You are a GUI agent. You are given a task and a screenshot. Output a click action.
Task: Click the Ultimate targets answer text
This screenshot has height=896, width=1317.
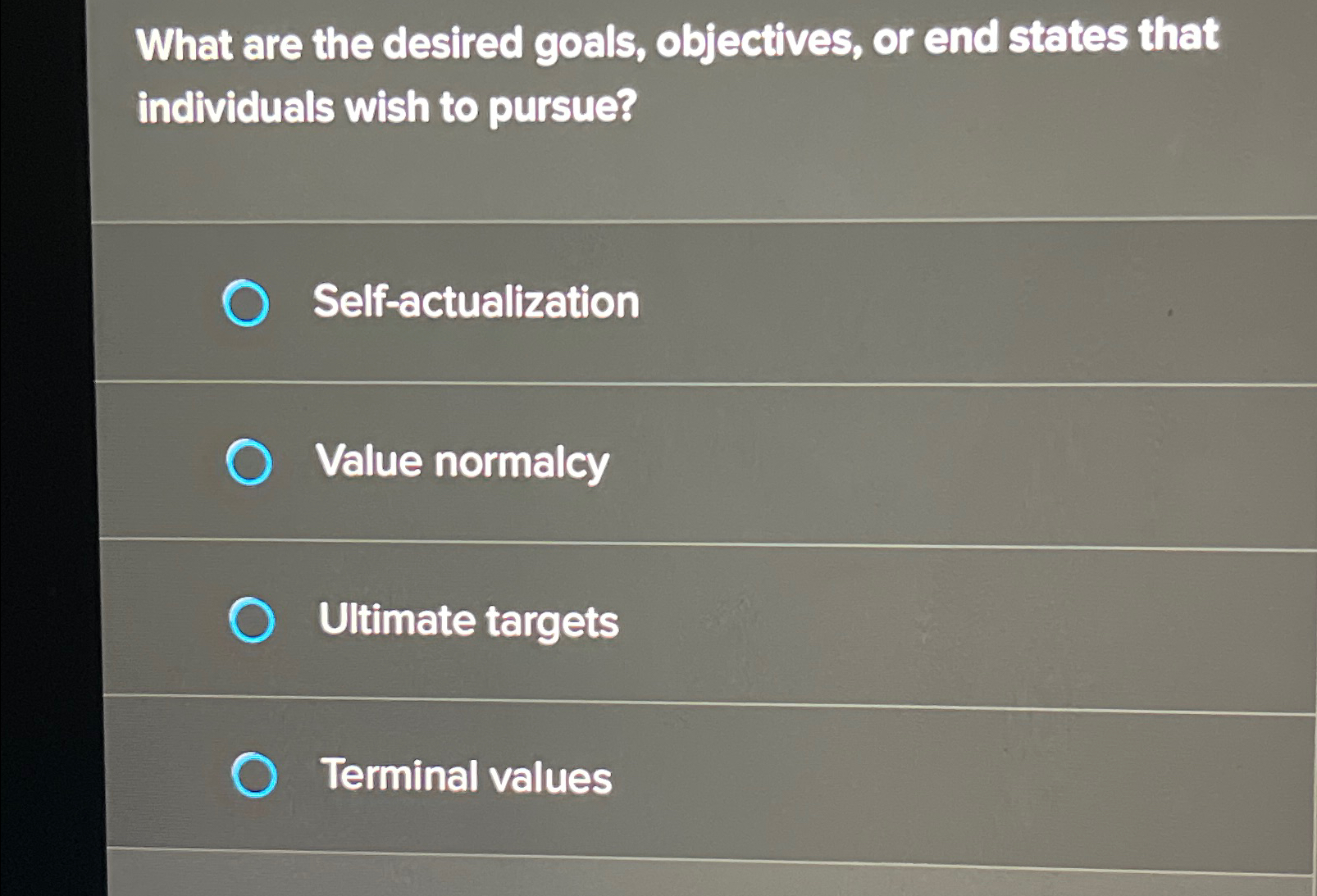coord(469,621)
